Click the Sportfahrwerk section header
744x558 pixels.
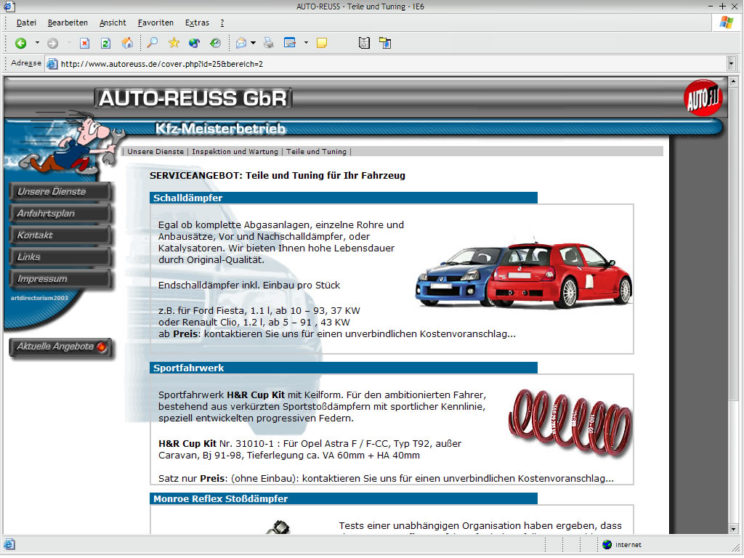[344, 368]
